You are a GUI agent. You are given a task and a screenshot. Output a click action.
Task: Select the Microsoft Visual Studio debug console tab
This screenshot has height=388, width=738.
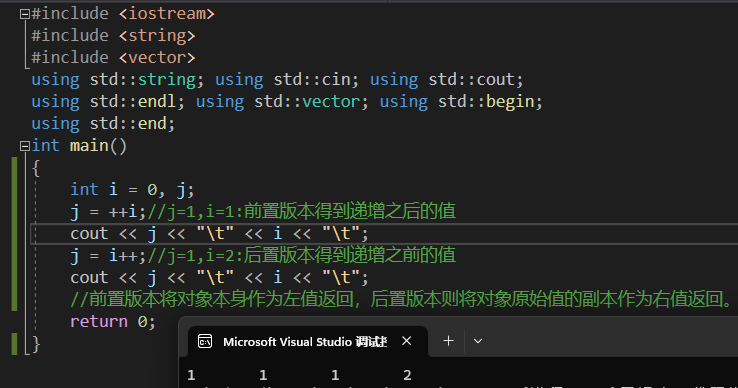point(308,341)
